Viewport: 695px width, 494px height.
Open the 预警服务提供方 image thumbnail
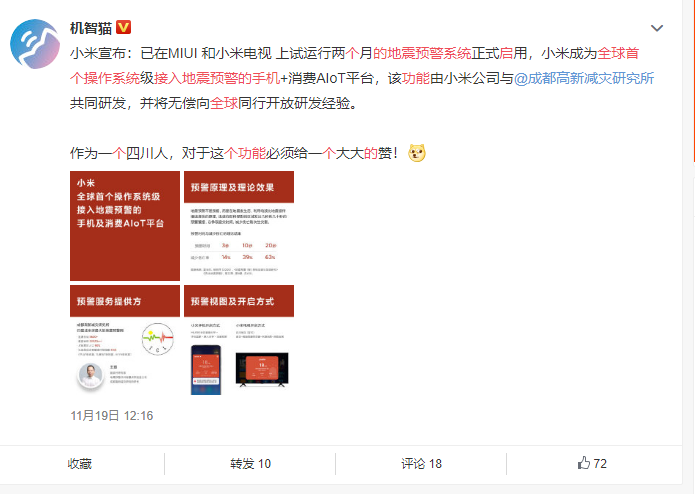point(125,340)
